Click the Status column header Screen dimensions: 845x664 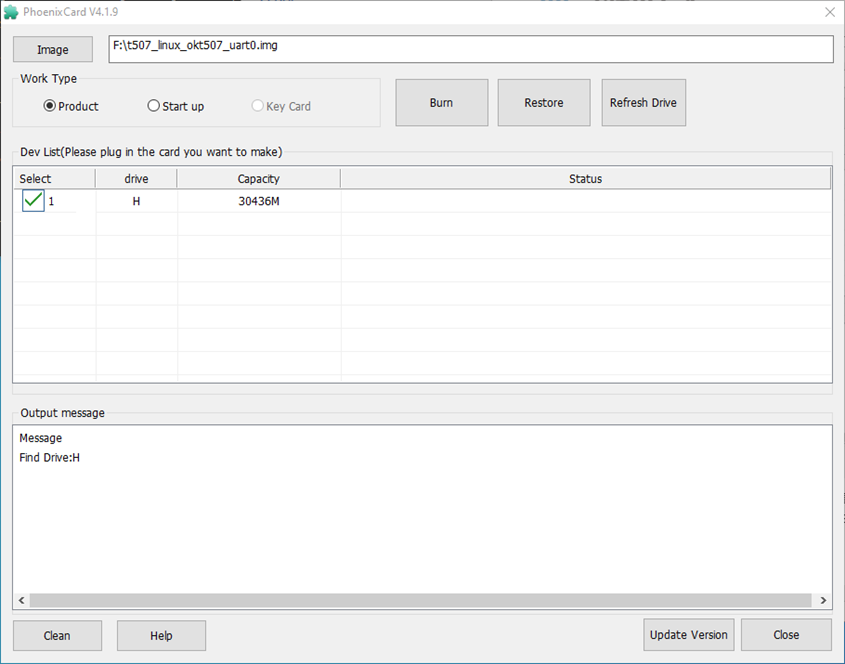(585, 179)
